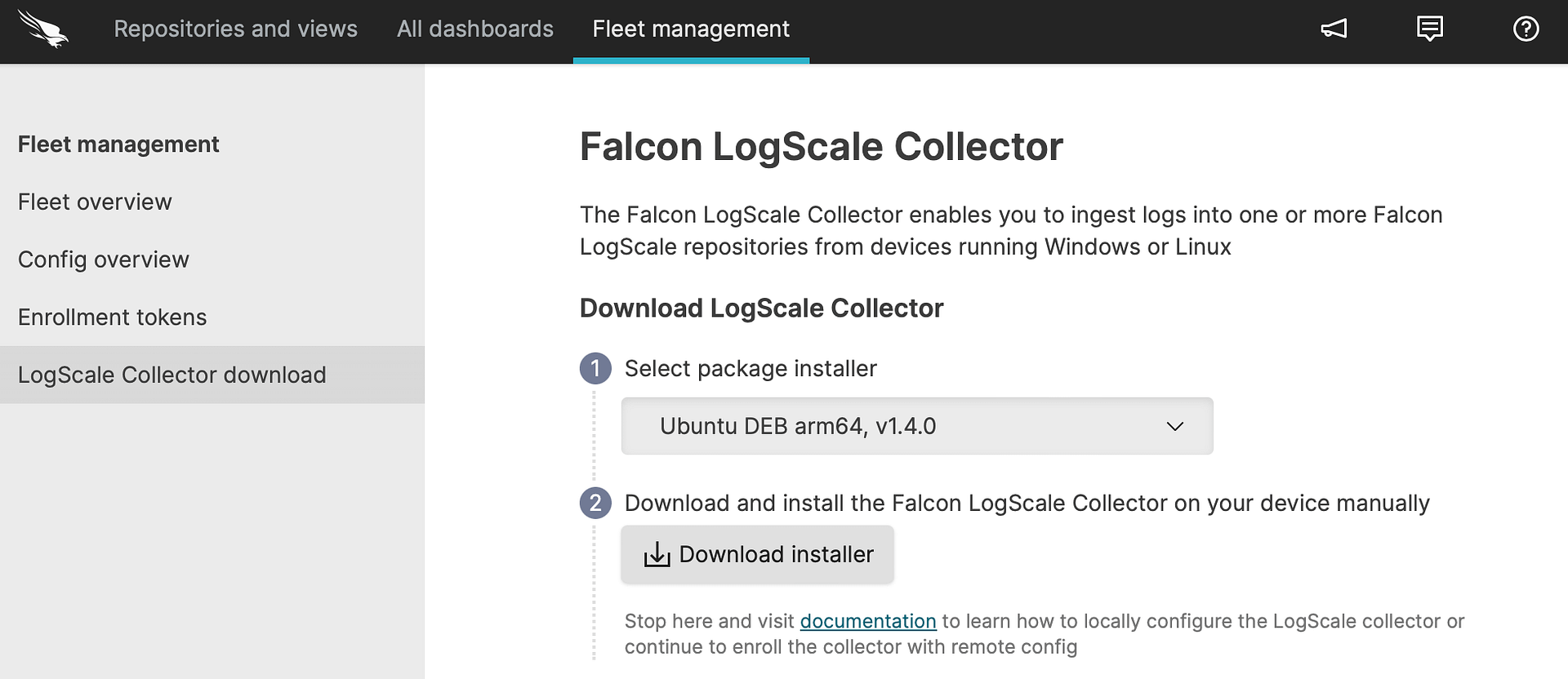
Task: Download the LogScale Collector installer
Action: tap(756, 554)
